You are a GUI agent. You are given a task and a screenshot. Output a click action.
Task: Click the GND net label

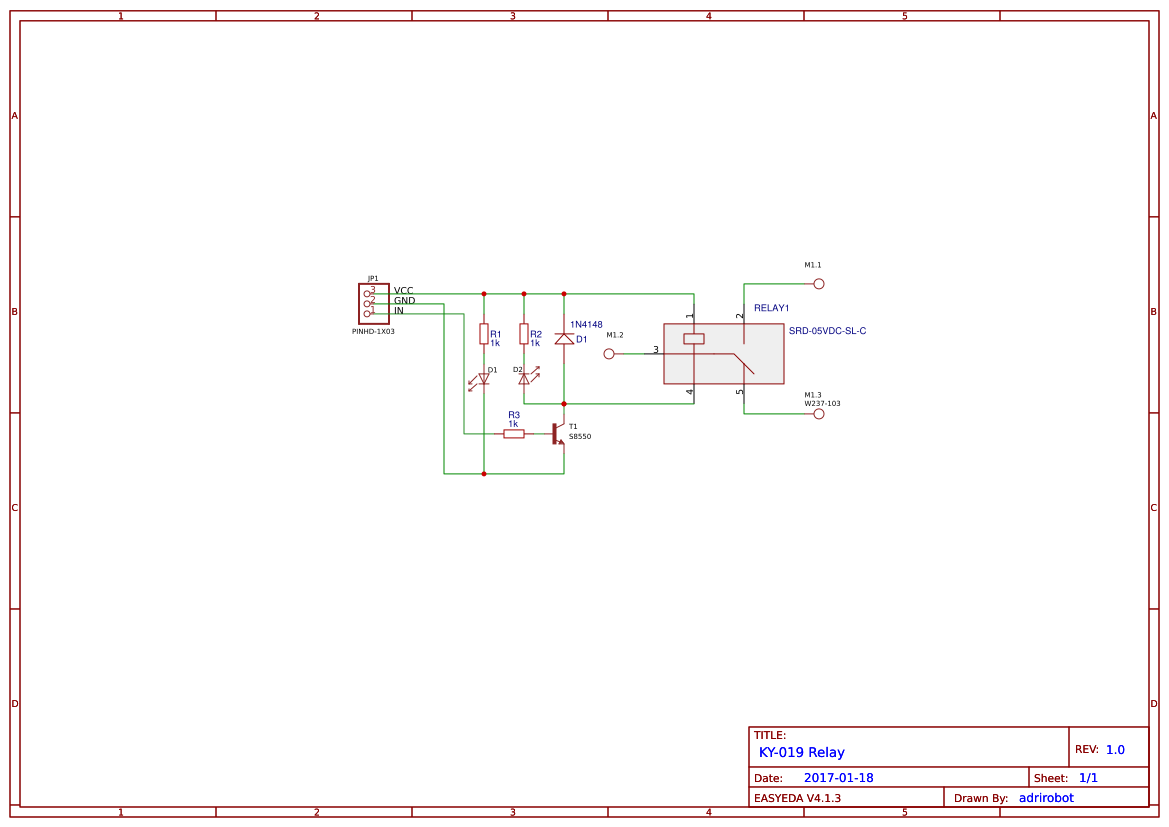tap(405, 301)
